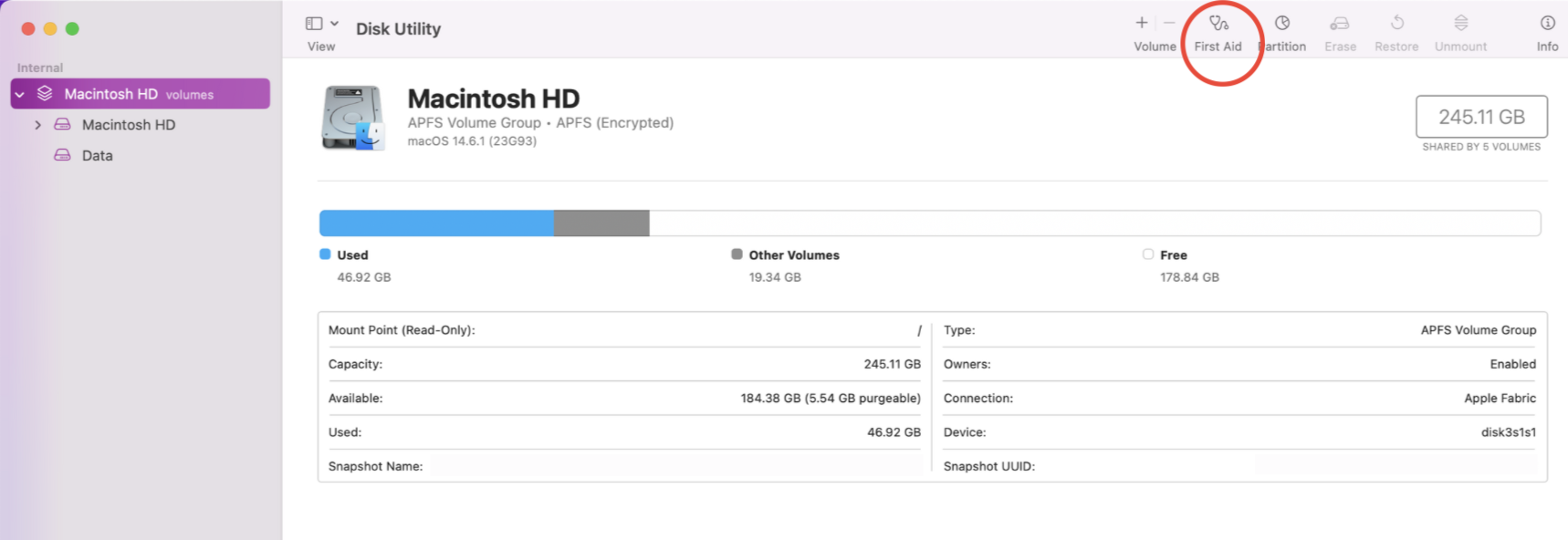Image resolution: width=1568 pixels, height=540 pixels.
Task: Click the Info toolbar label
Action: coord(1548,47)
